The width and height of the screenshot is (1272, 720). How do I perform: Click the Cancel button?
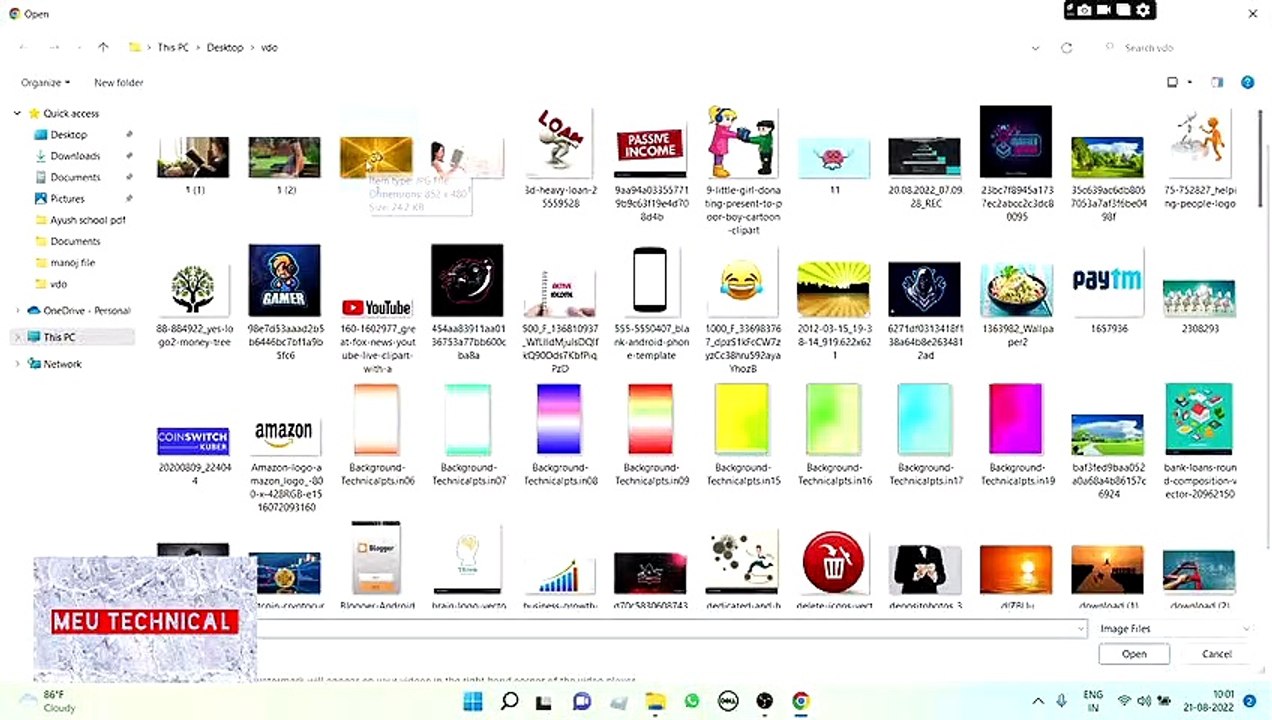pyautogui.click(x=1216, y=654)
